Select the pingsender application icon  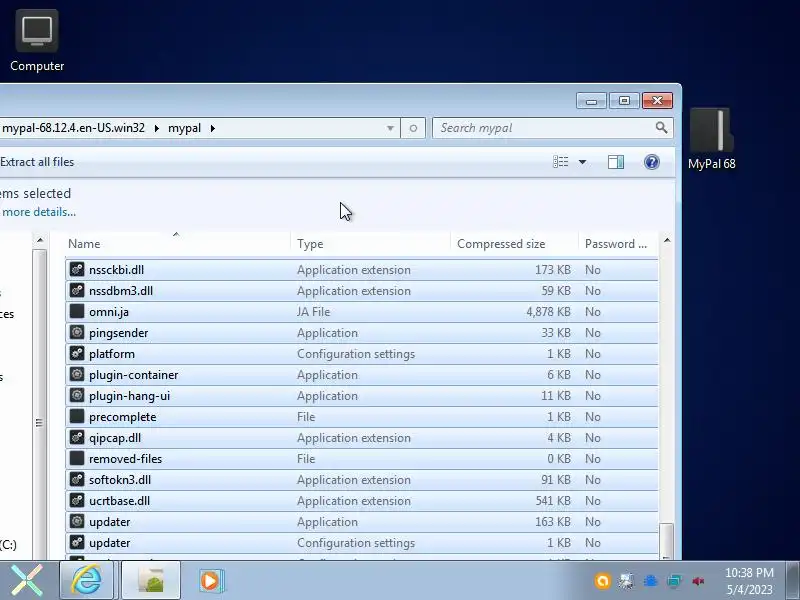pos(77,332)
